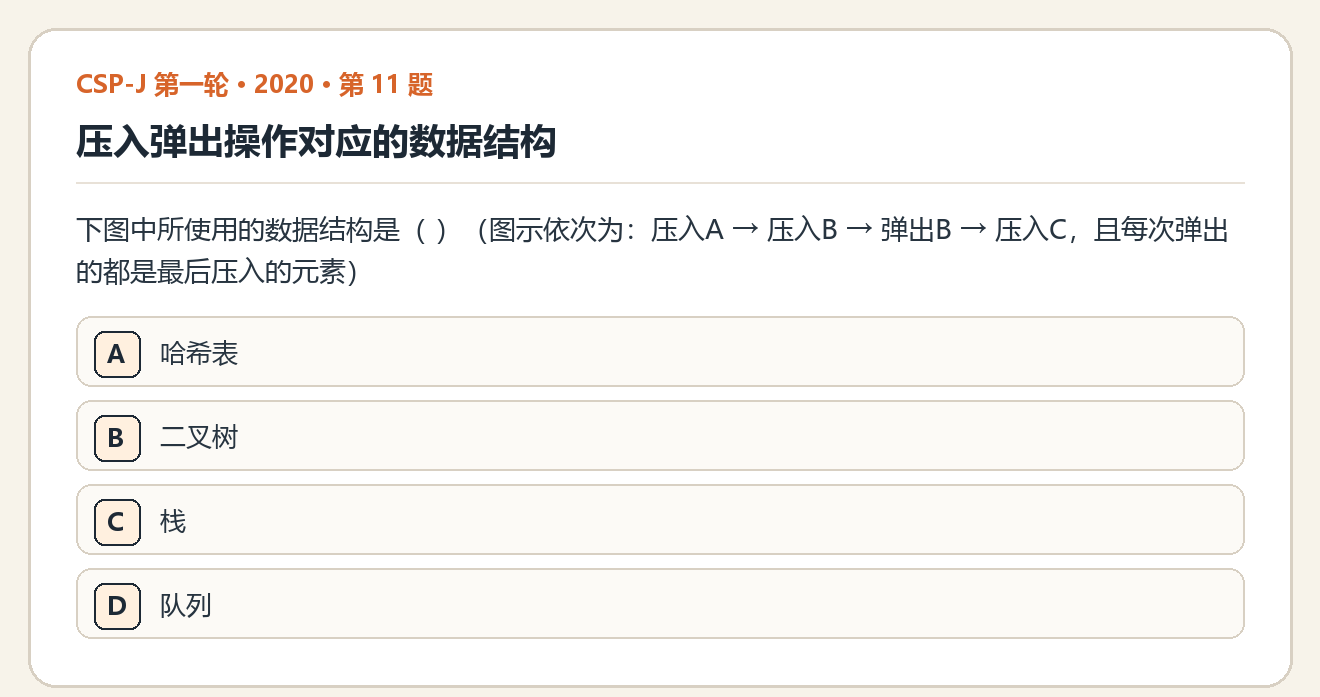The image size is (1320, 697).
Task: Click the letter D badge icon
Action: 116,606
